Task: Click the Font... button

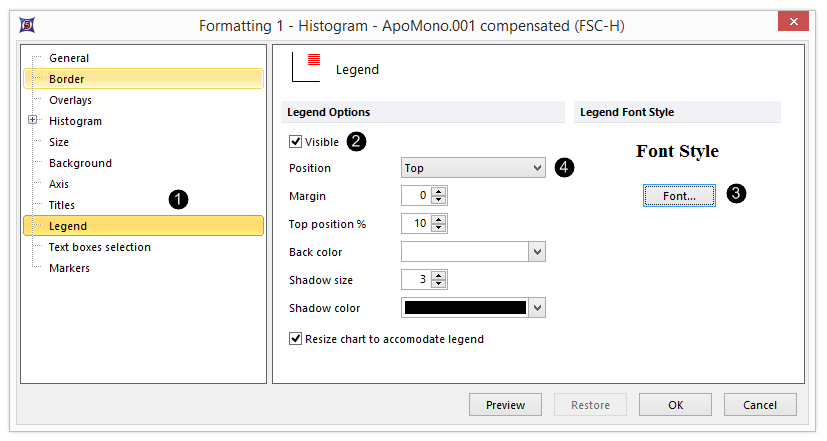Action: click(x=679, y=196)
